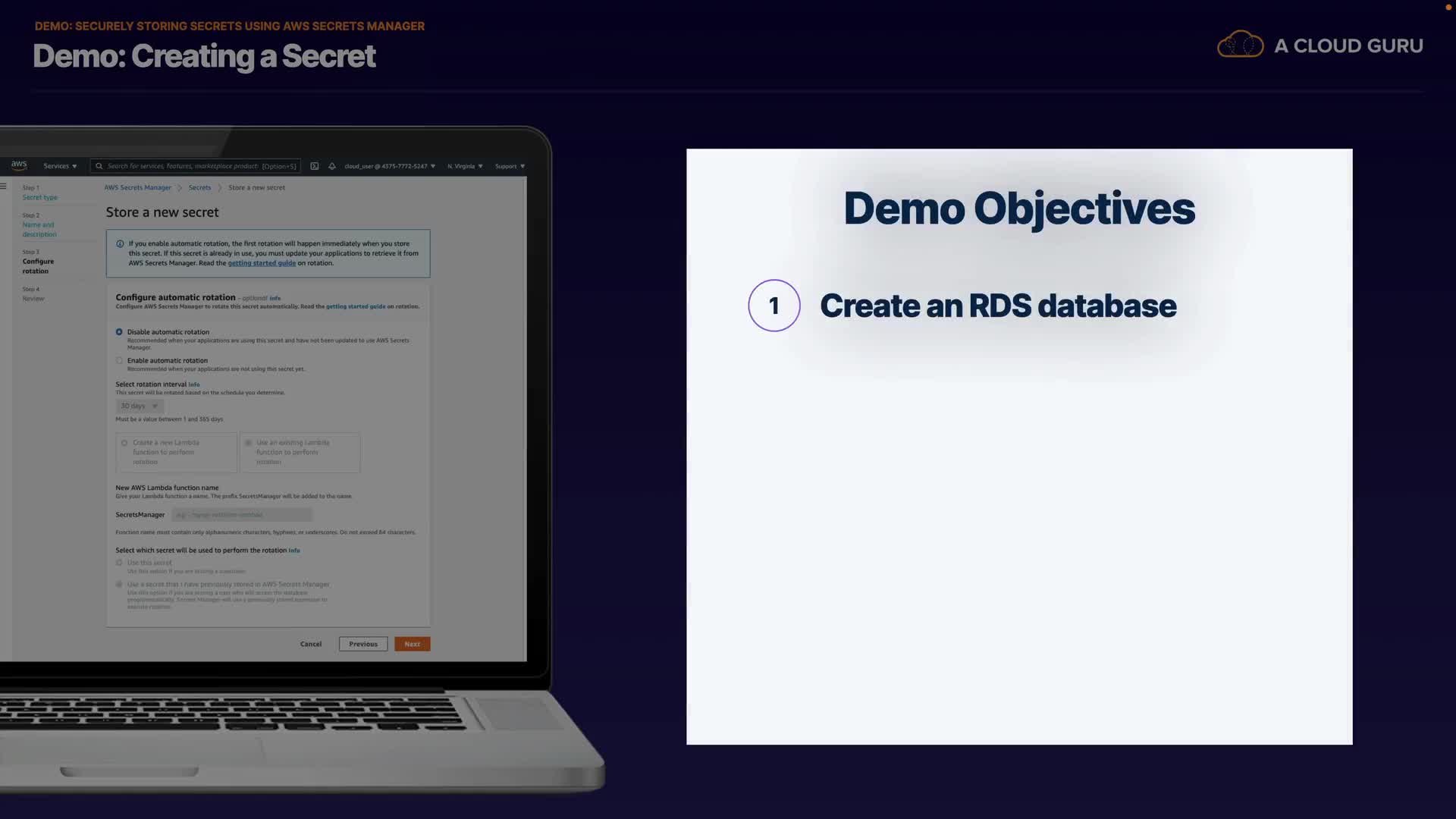1456x819 pixels.
Task: Open the 30 days rotation interval dropdown
Action: click(x=139, y=406)
